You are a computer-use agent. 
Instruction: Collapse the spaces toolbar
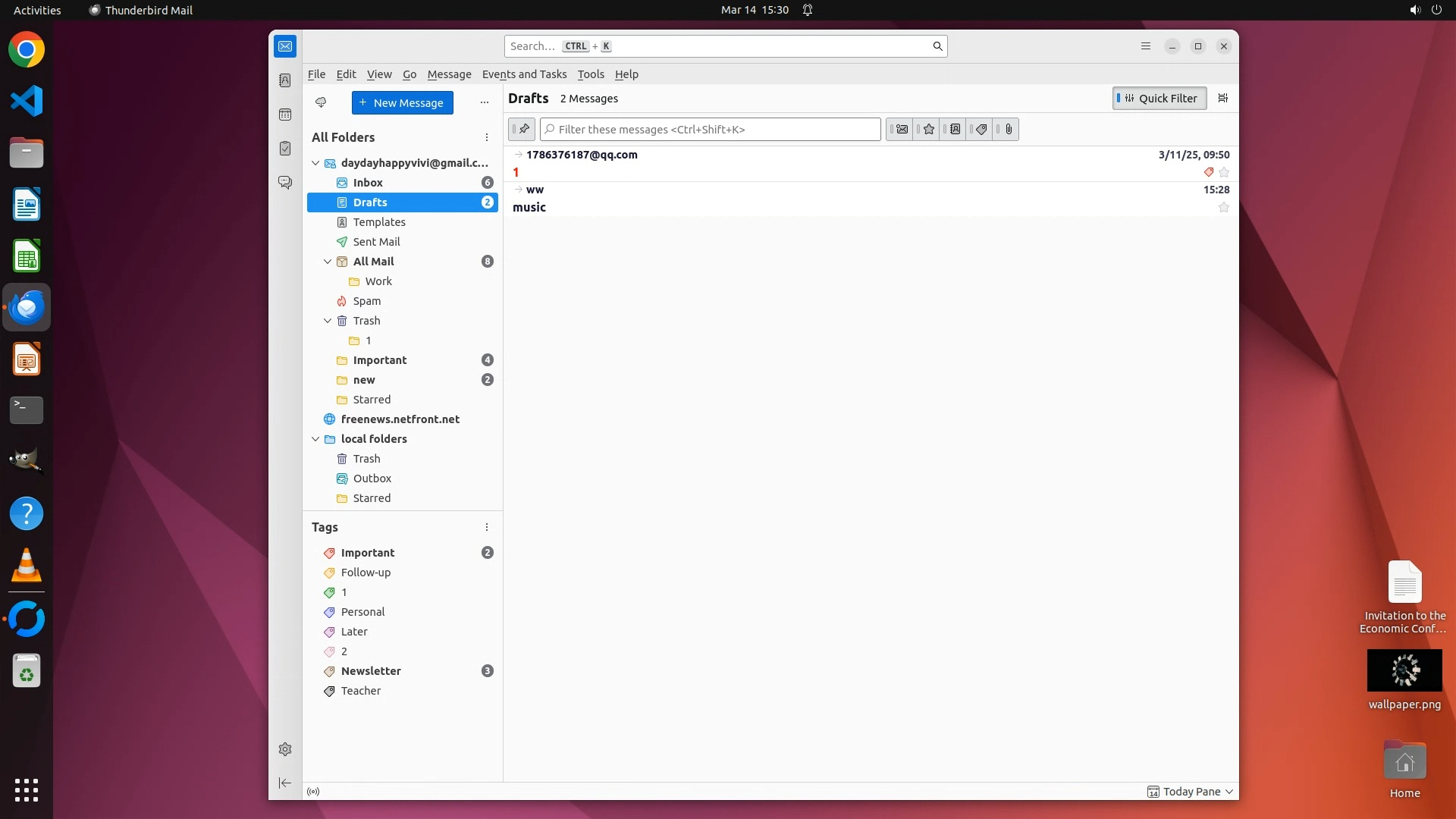285,783
